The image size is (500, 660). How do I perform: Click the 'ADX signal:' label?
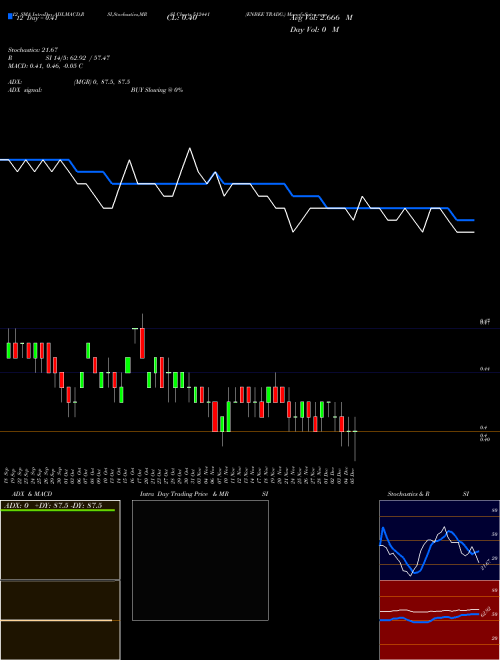[24, 90]
